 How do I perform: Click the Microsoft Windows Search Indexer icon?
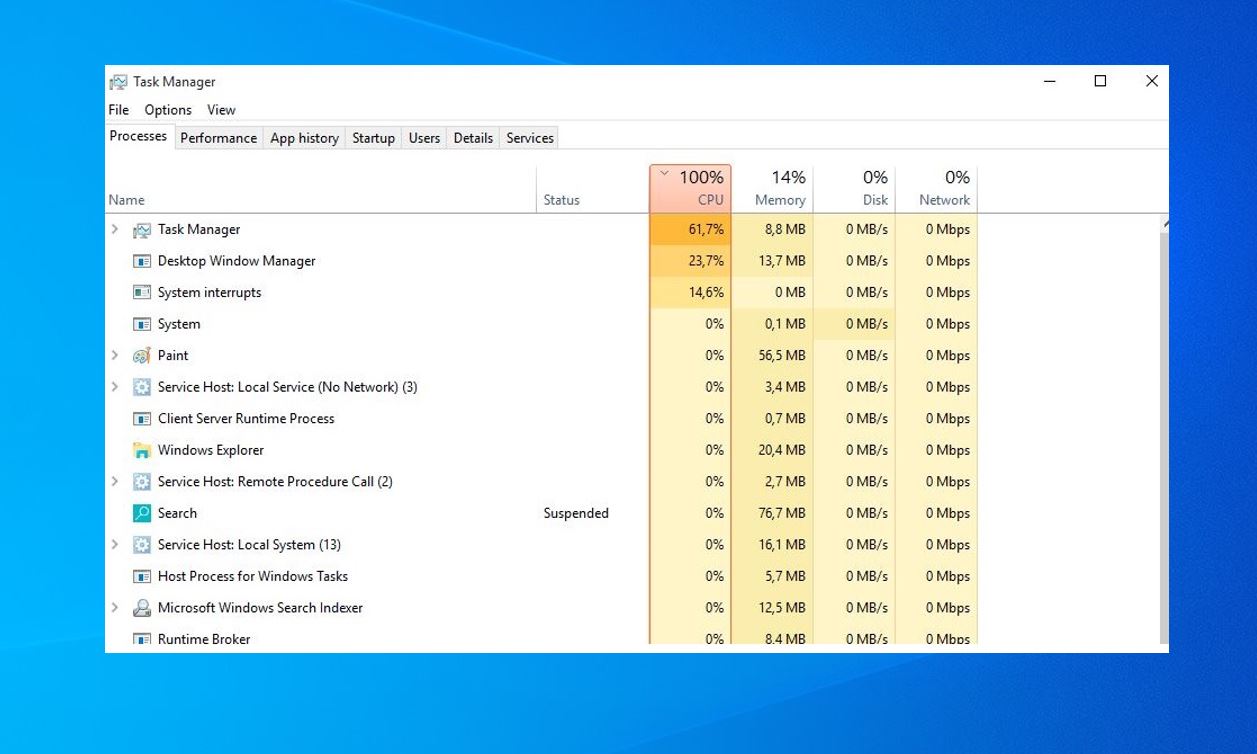[x=141, y=607]
